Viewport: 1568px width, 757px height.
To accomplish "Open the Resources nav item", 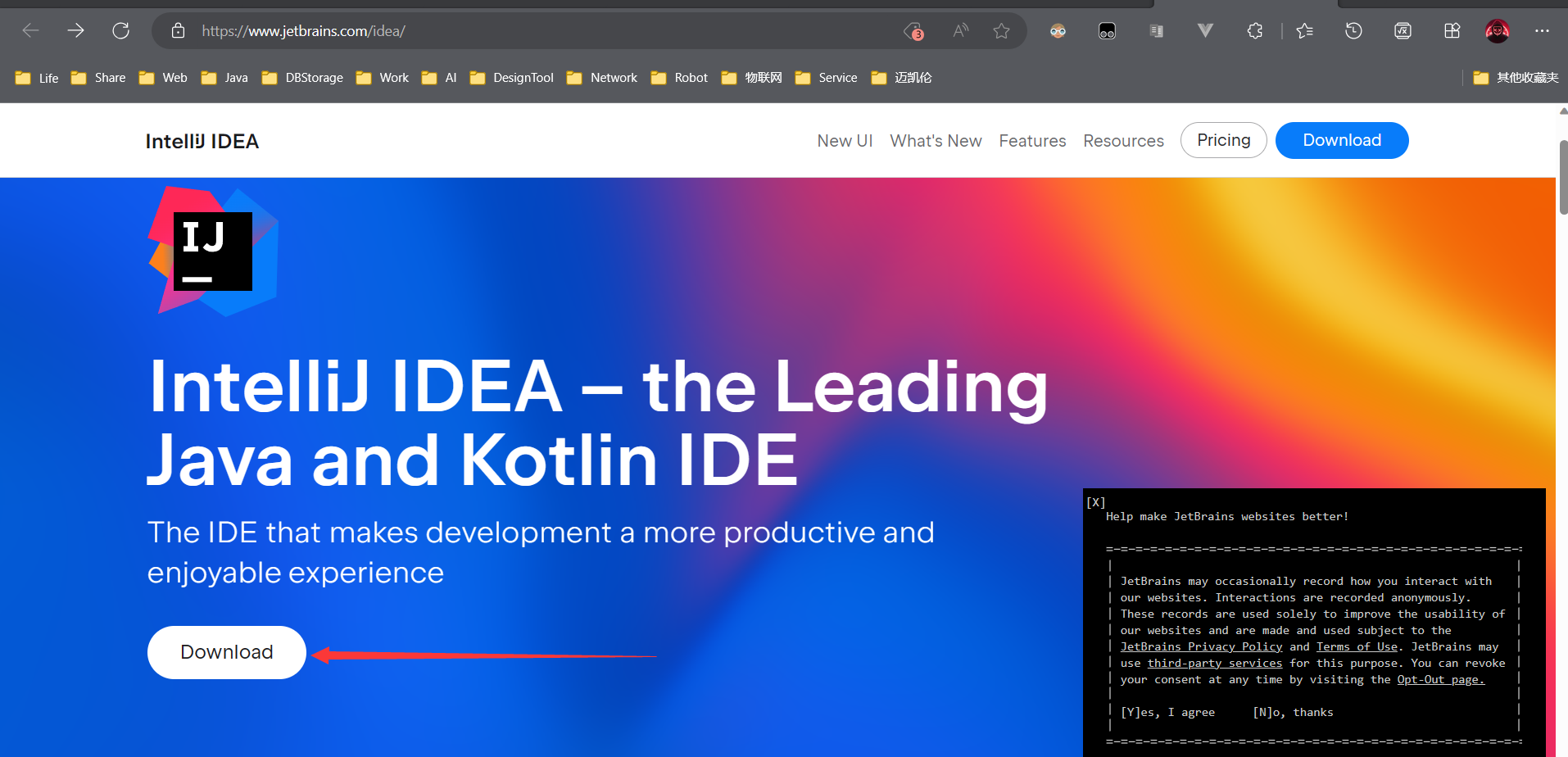I will tap(1123, 141).
